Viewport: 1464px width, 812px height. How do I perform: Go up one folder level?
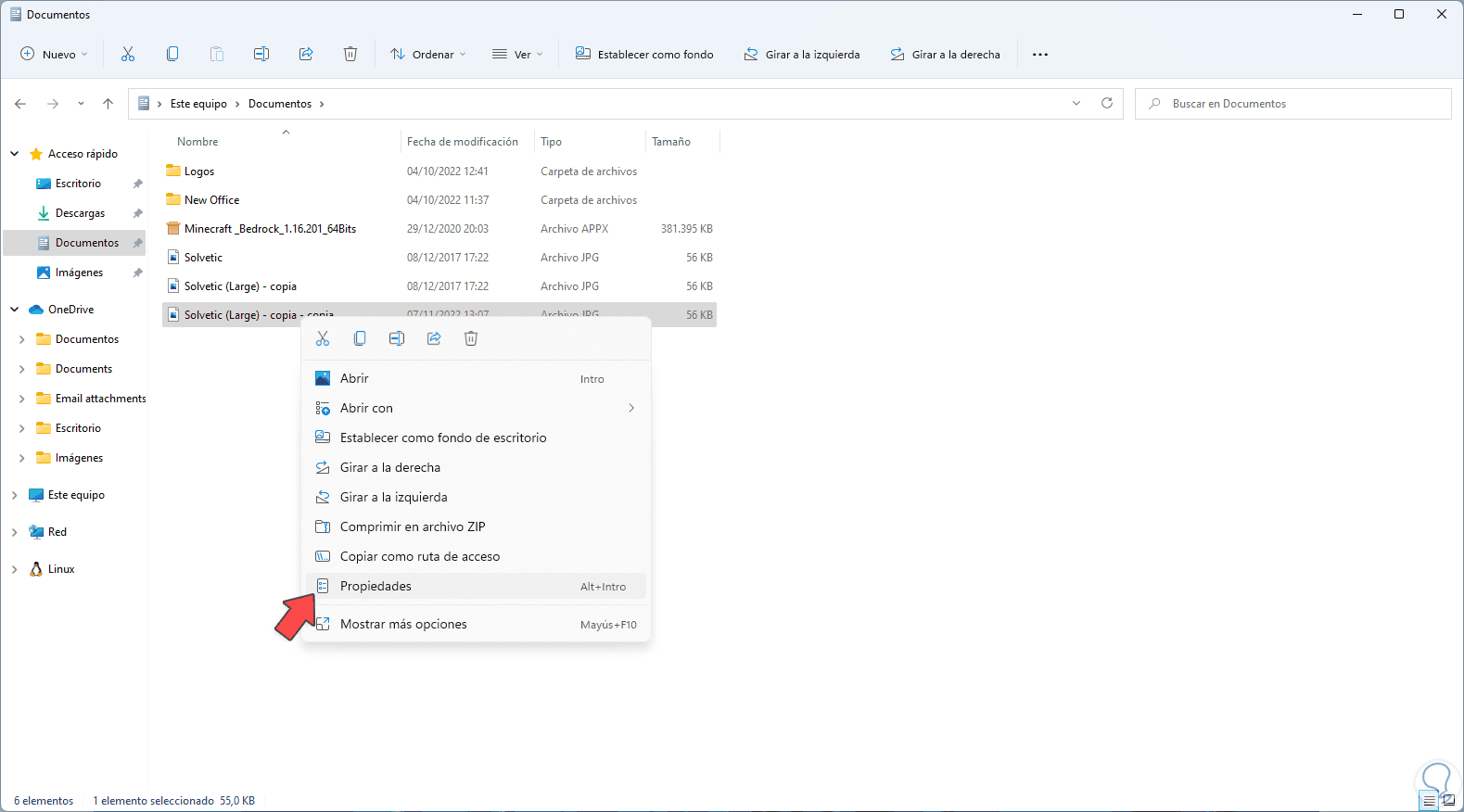(x=108, y=104)
